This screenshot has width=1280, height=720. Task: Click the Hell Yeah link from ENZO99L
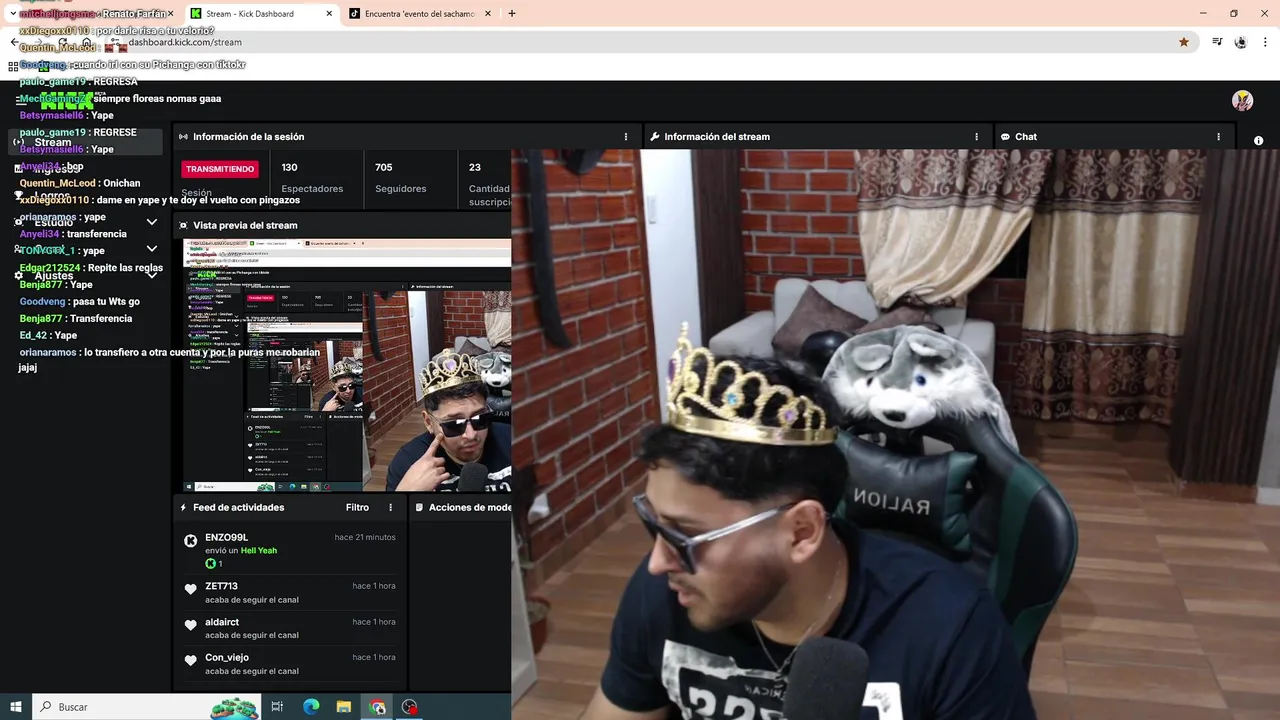(259, 551)
